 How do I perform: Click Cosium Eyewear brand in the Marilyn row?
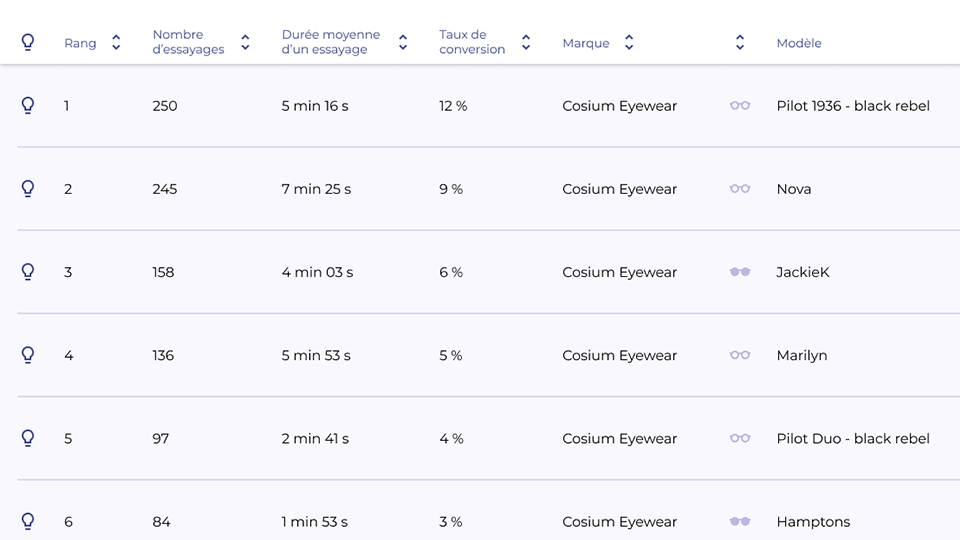click(x=620, y=356)
